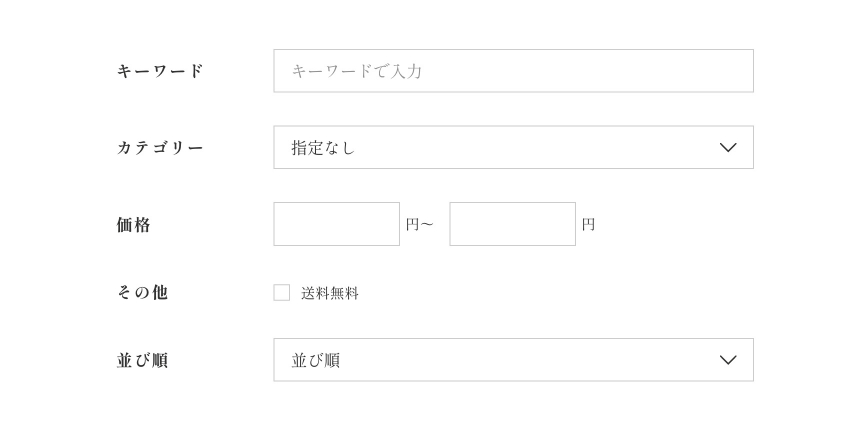Focus the minimum price input field
The image size is (855, 433).
(336, 224)
